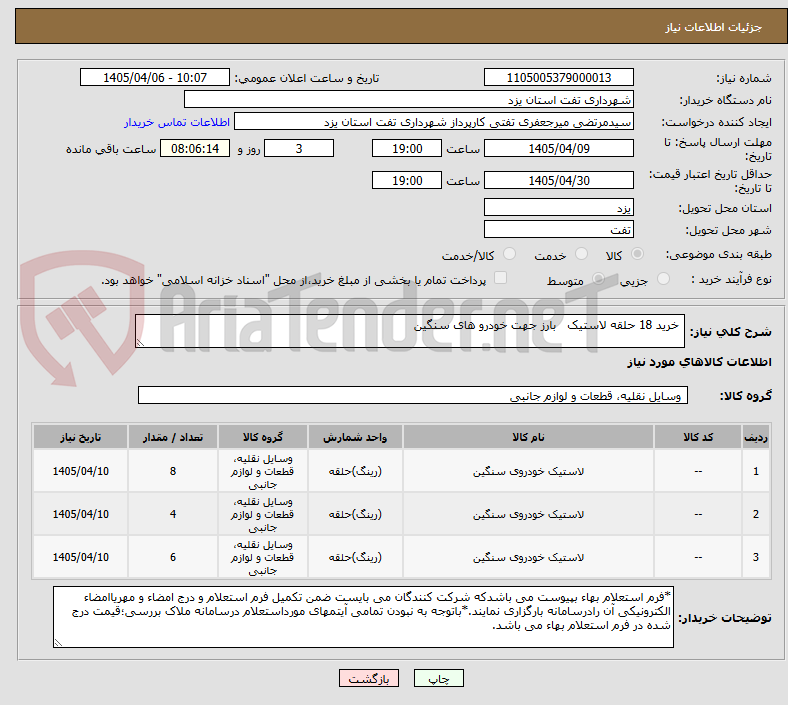Click the buyer notes textarea
Viewport: 788px width, 705px height.
(363, 617)
